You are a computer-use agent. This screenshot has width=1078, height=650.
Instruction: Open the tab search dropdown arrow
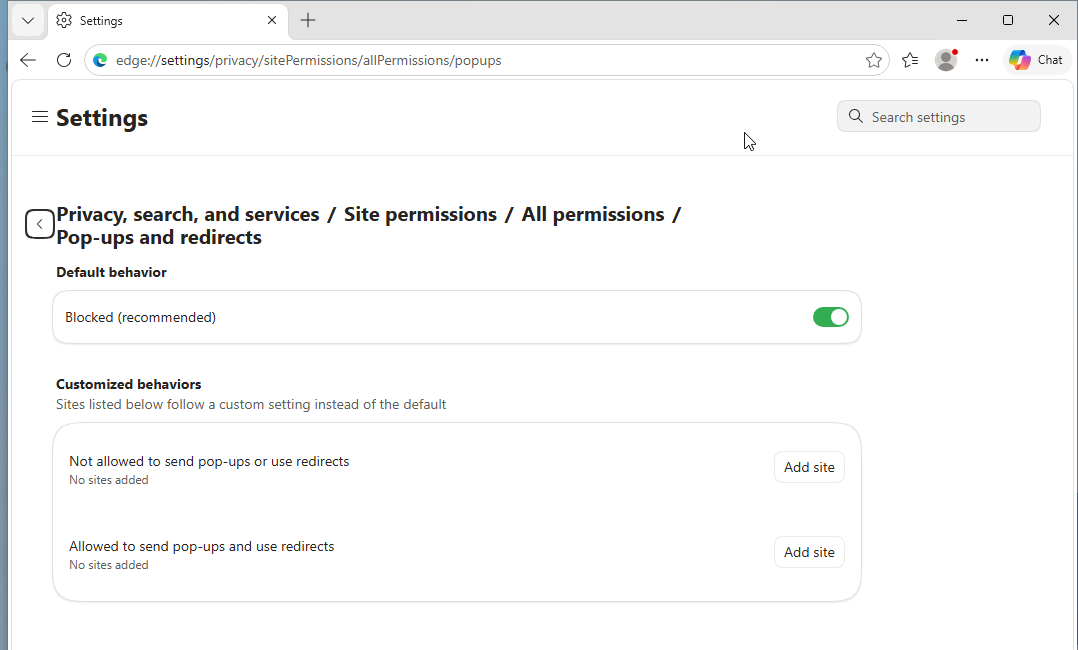coord(28,21)
